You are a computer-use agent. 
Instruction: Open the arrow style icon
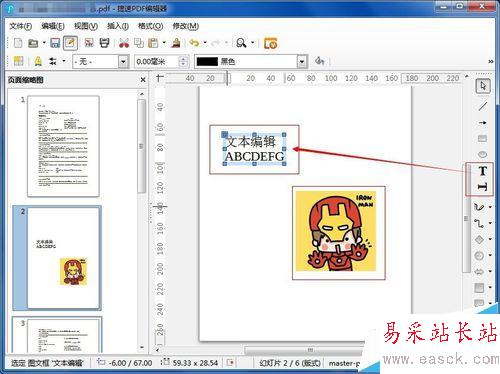pyautogui.click(x=53, y=61)
